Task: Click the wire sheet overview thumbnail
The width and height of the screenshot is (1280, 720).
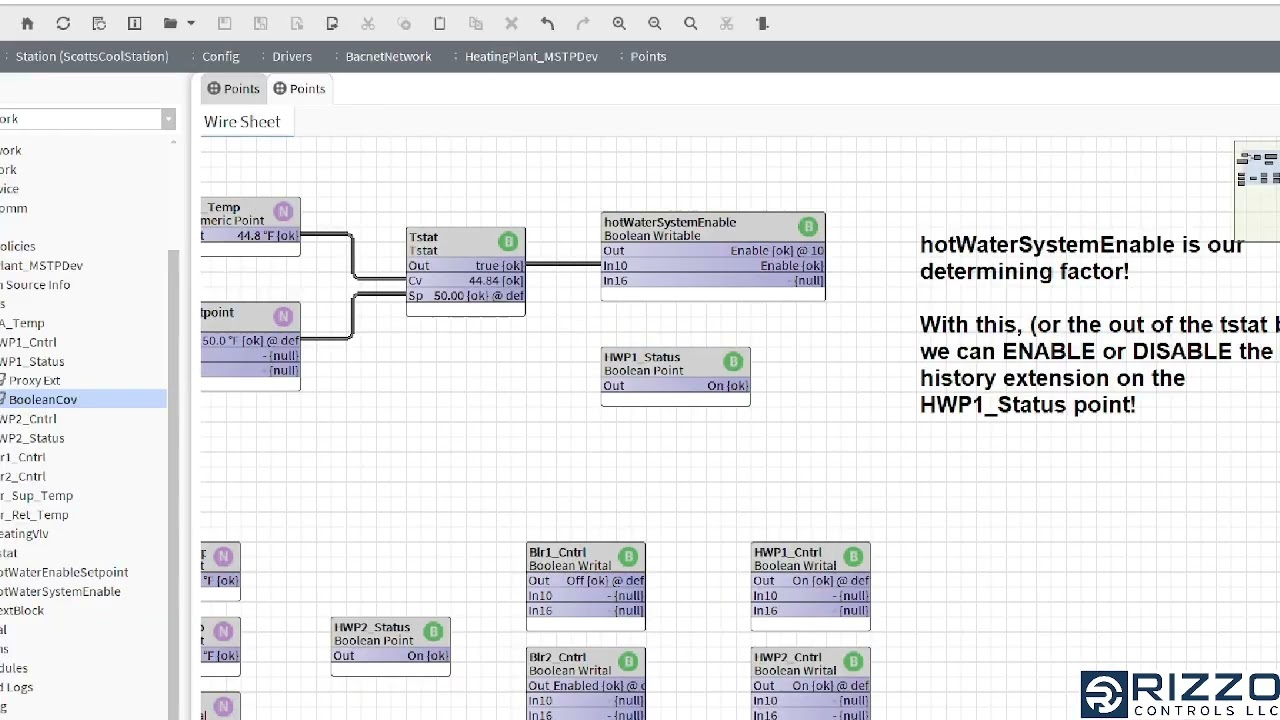Action: 1257,192
